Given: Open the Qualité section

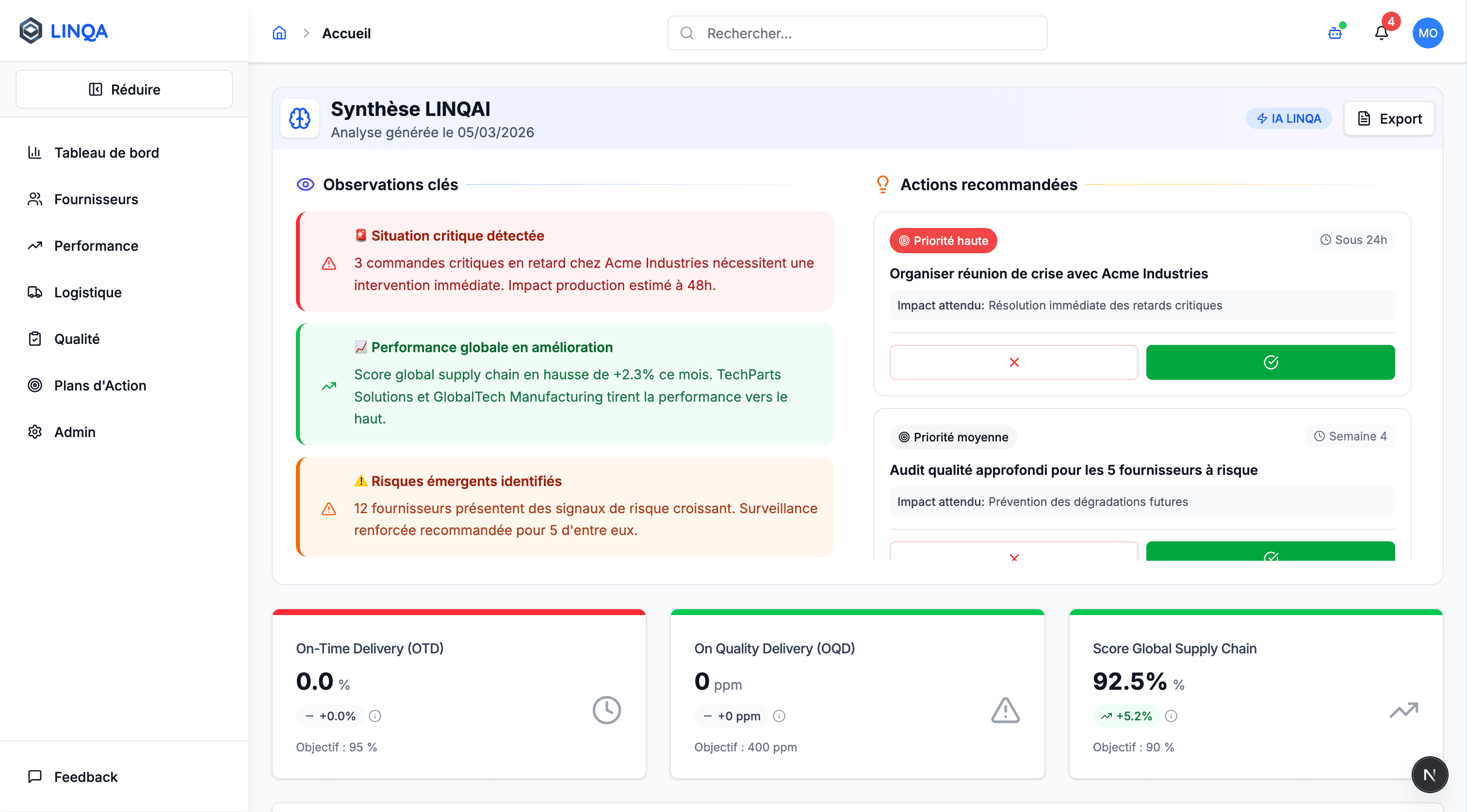Looking at the screenshot, I should pyautogui.click(x=77, y=339).
